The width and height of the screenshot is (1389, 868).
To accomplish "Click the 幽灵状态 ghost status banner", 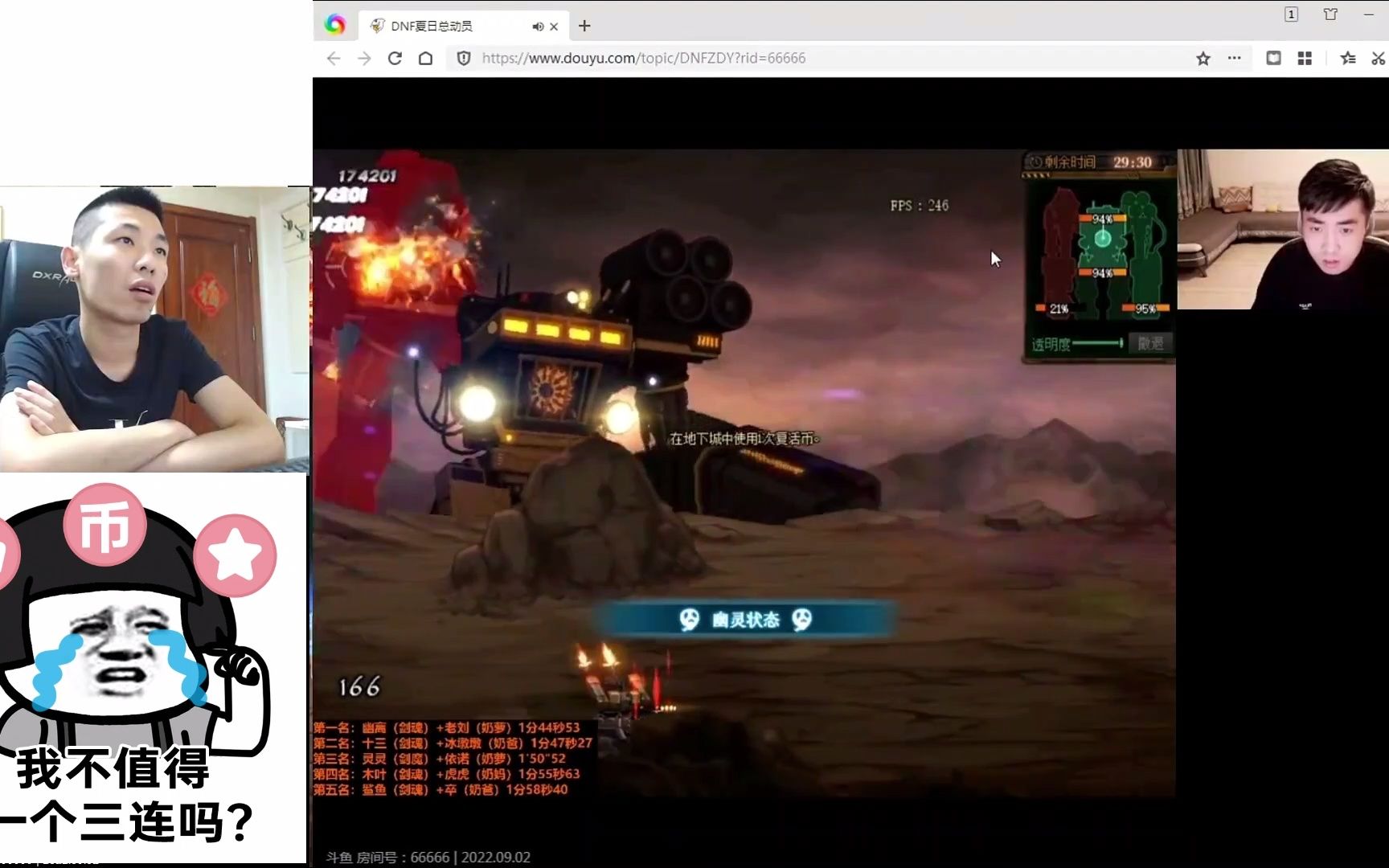I will click(745, 620).
